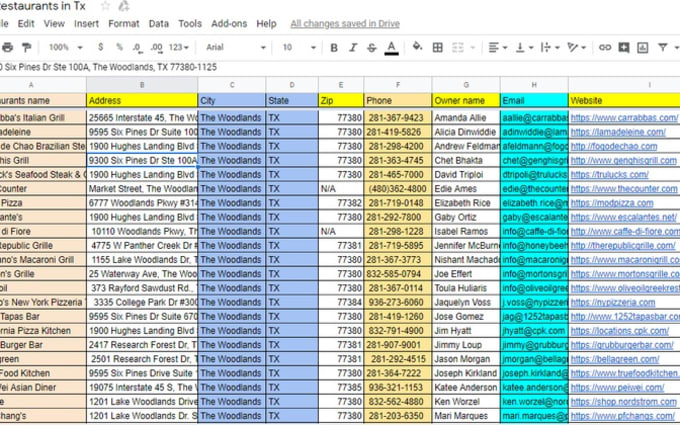
Task: Select the 'Jimmy Loup' owner cell
Action: (x=466, y=345)
